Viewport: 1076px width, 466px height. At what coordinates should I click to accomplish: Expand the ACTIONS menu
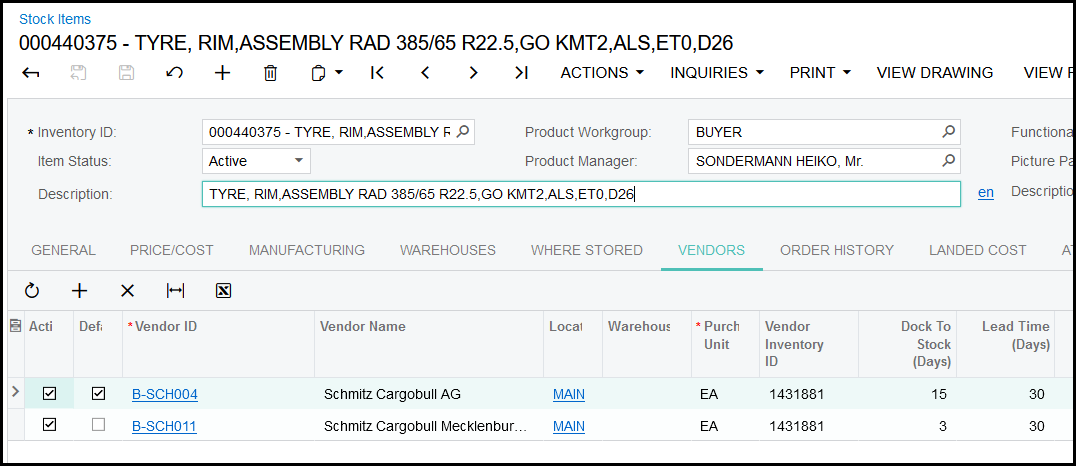coord(602,73)
